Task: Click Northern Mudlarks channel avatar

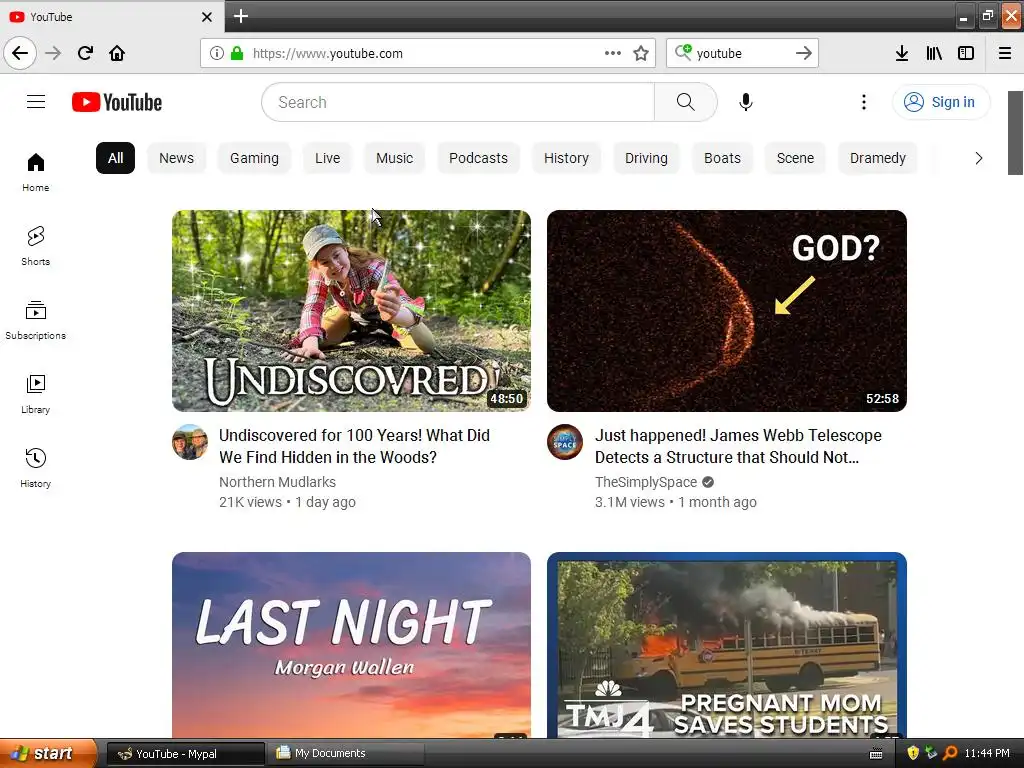Action: tap(190, 442)
